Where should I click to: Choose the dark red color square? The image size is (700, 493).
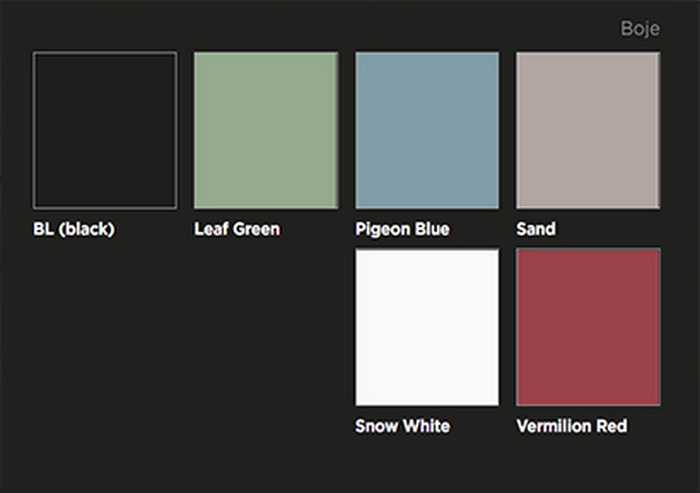coord(588,327)
